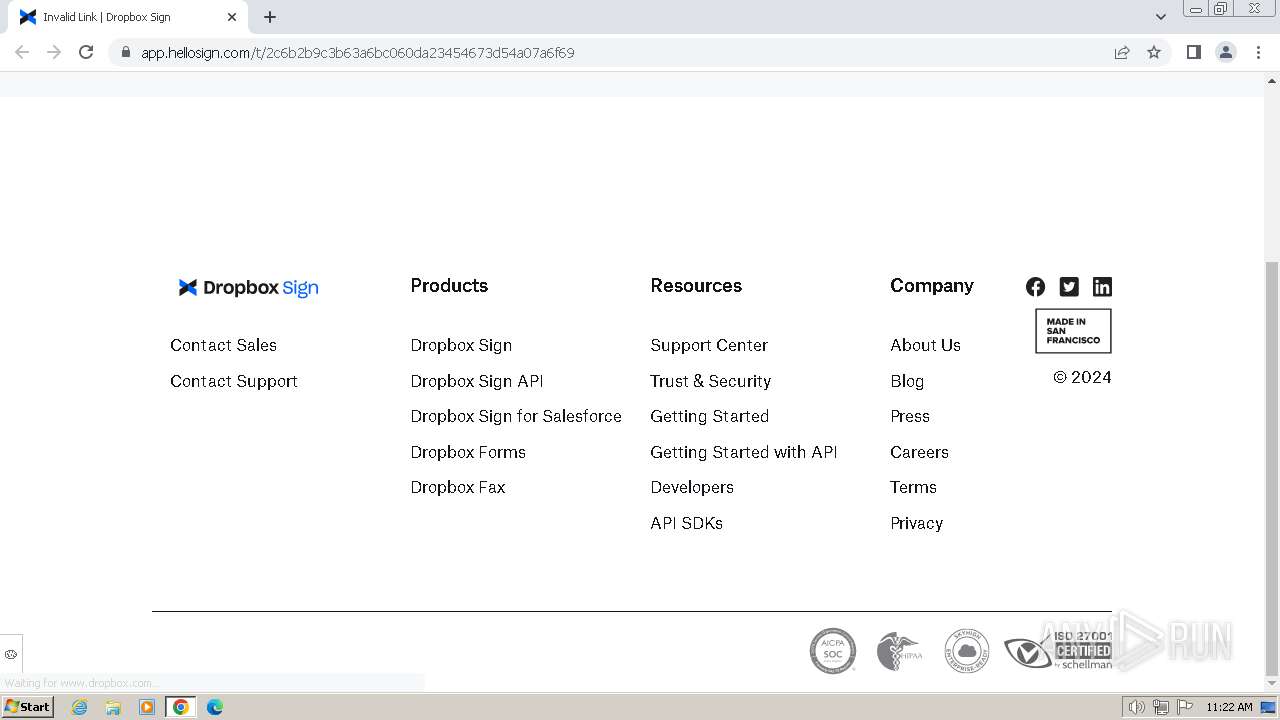Open the Contact Support link

point(234,381)
